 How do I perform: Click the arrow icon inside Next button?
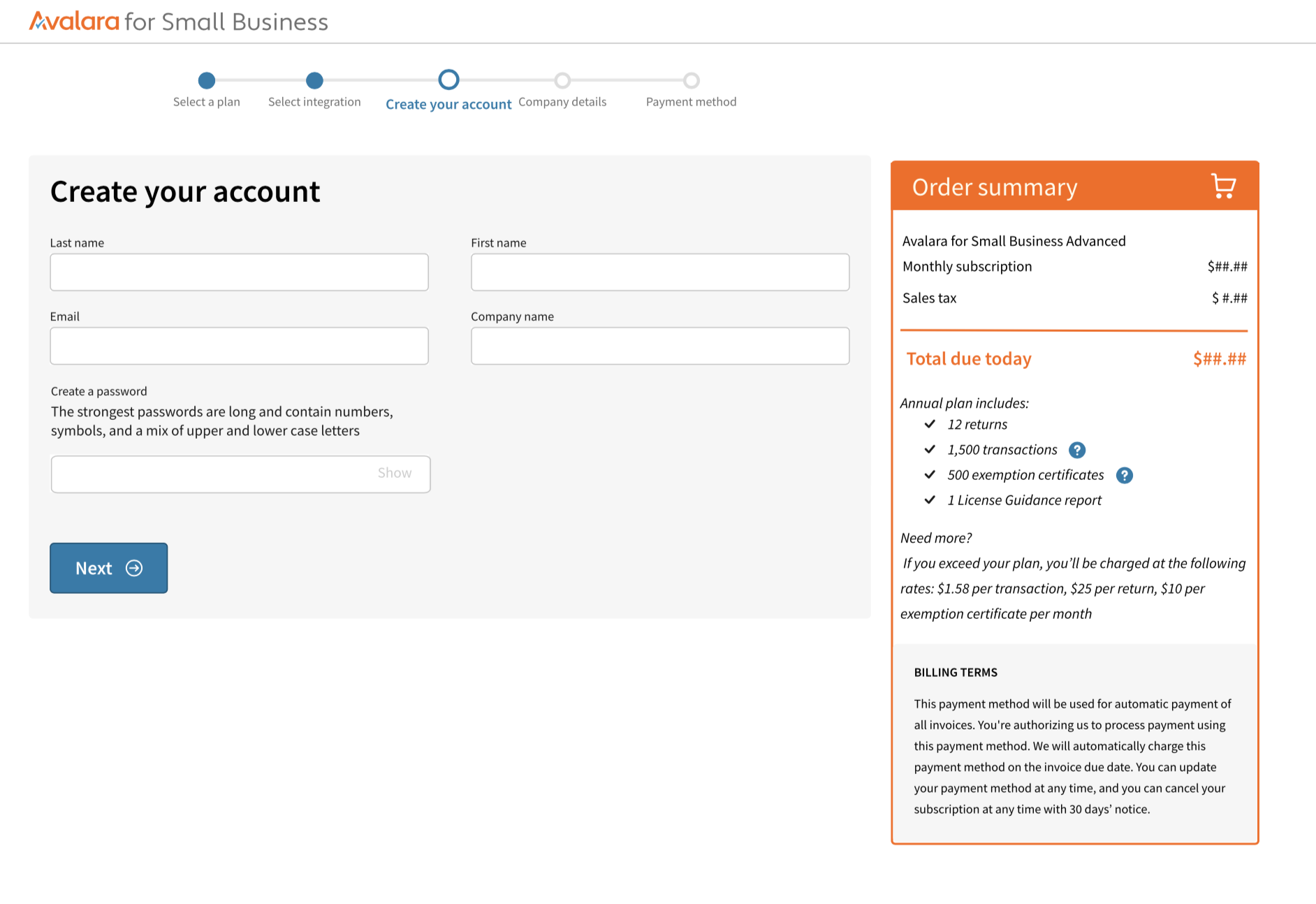(x=134, y=568)
